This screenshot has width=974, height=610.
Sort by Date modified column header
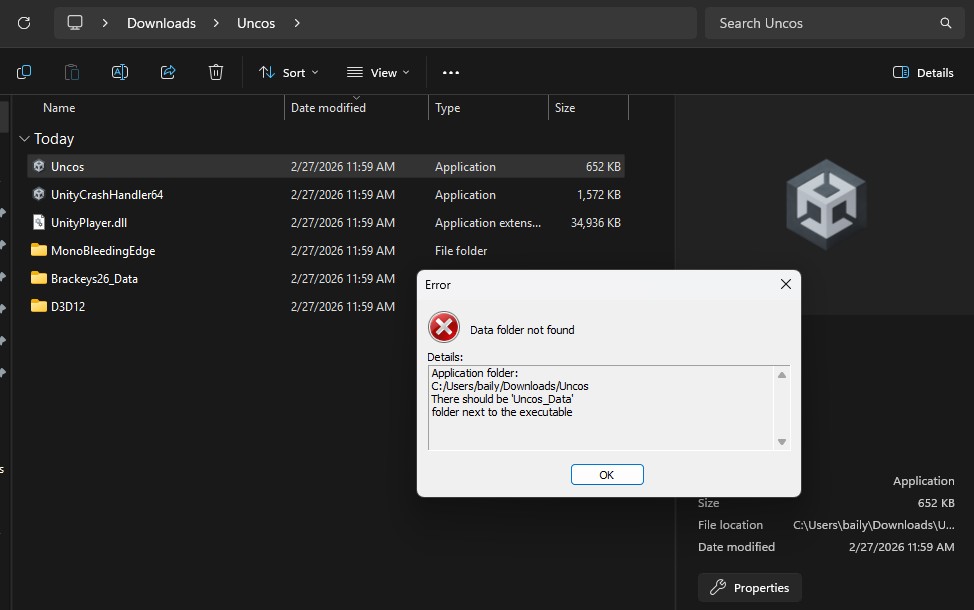click(x=328, y=108)
